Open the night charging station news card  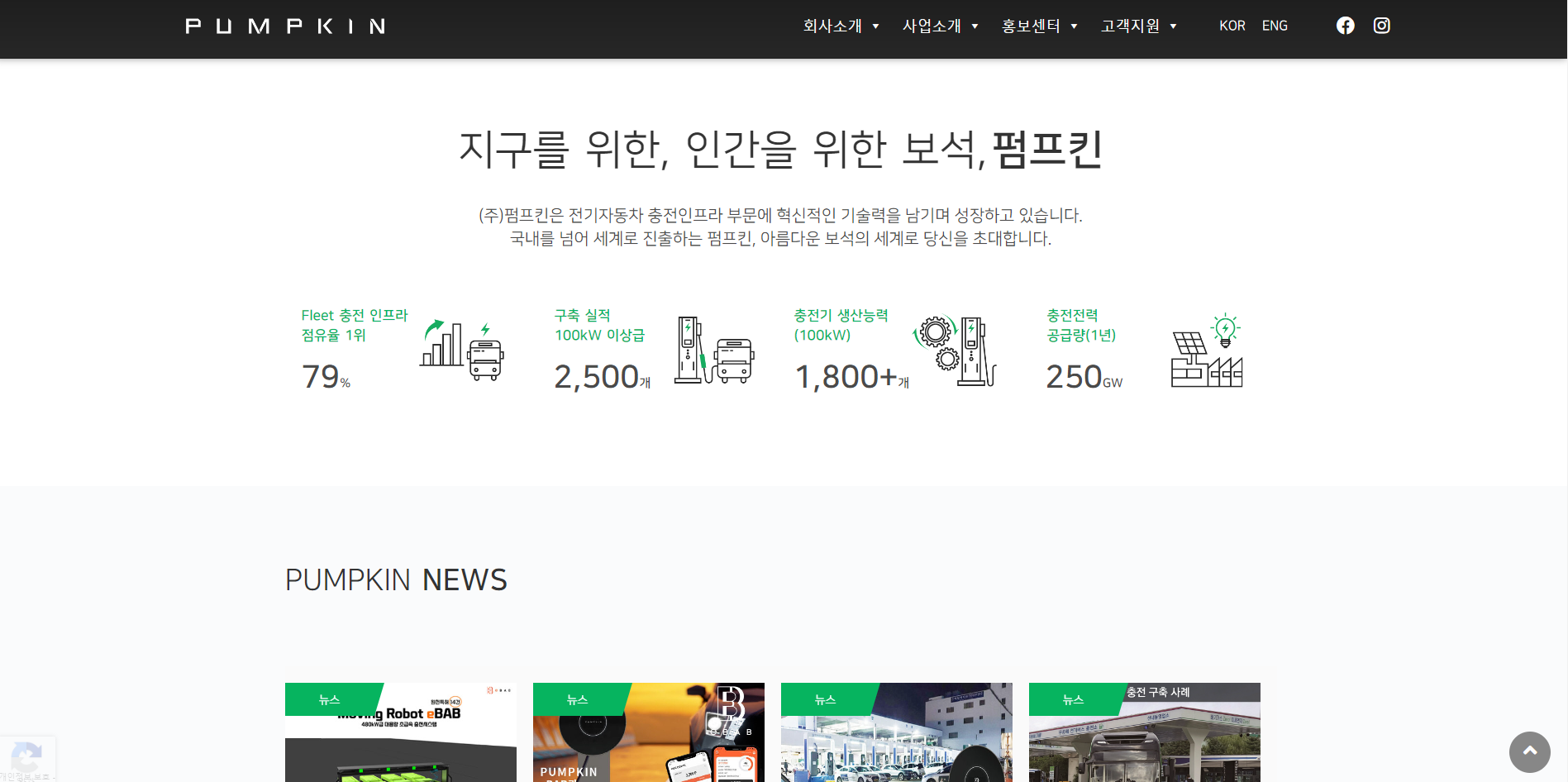pyautogui.click(x=897, y=744)
